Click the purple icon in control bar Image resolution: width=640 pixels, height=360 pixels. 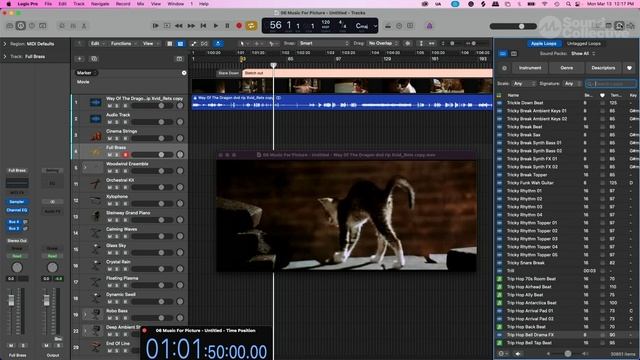[429, 26]
